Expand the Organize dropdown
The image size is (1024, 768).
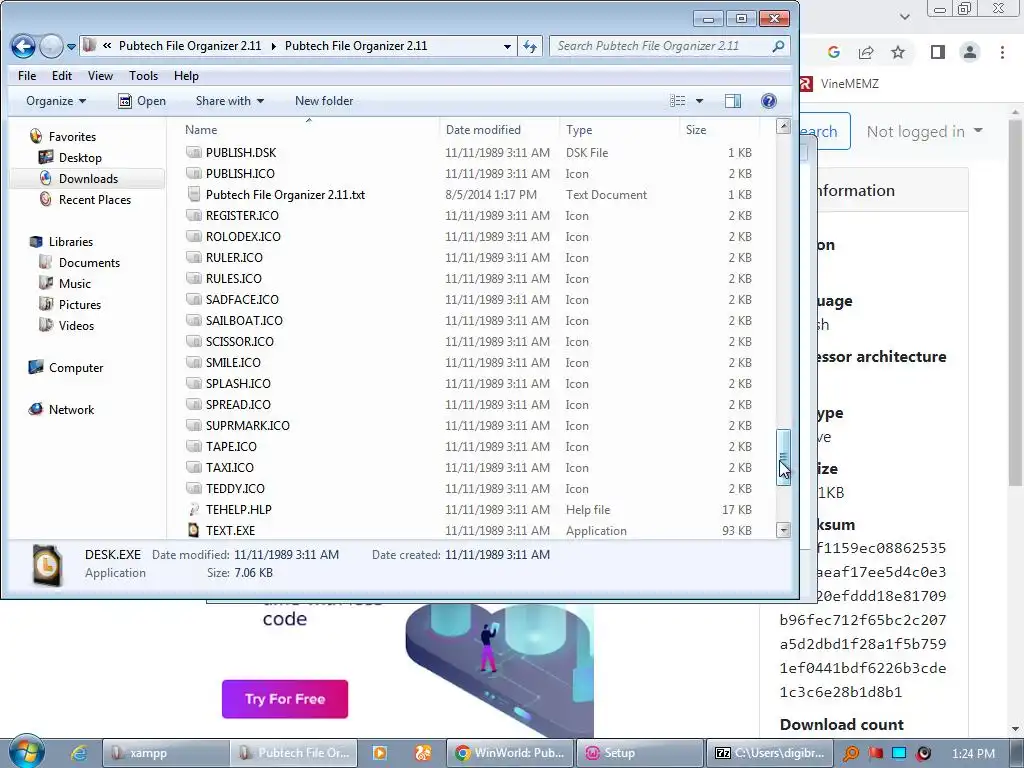(x=56, y=101)
